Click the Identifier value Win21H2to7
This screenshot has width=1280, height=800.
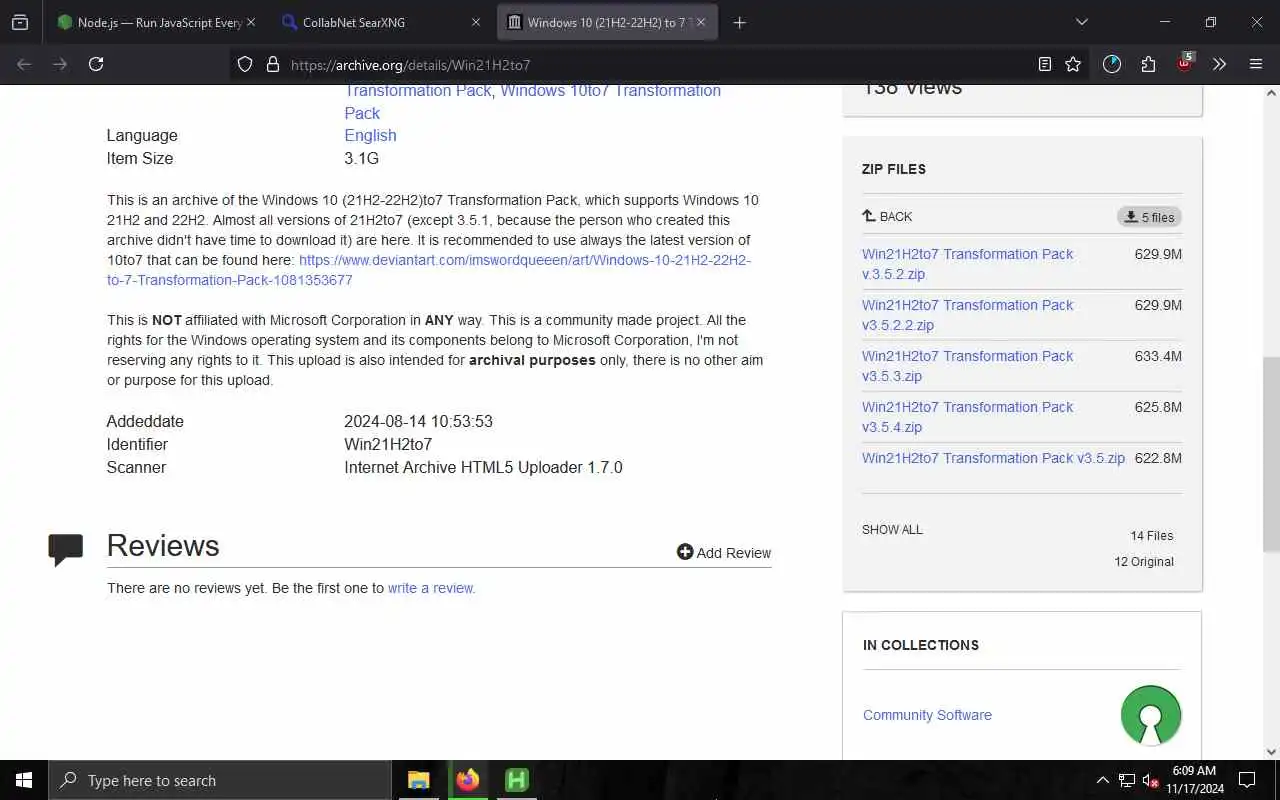coord(388,444)
